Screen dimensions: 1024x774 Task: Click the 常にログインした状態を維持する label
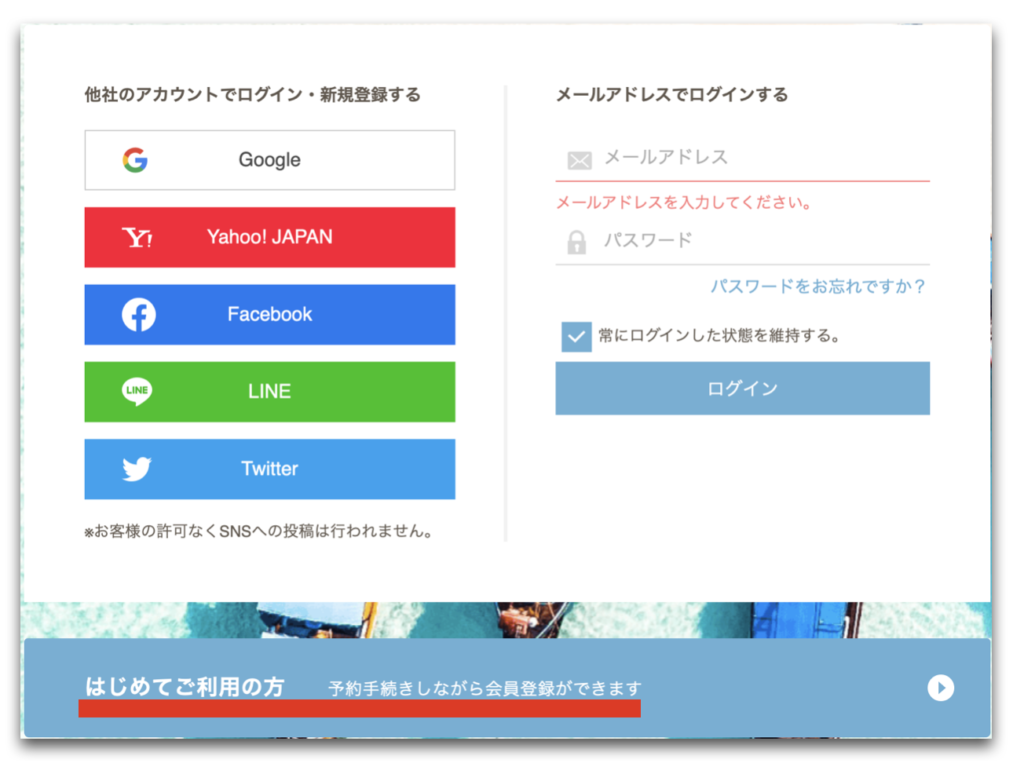click(x=719, y=336)
